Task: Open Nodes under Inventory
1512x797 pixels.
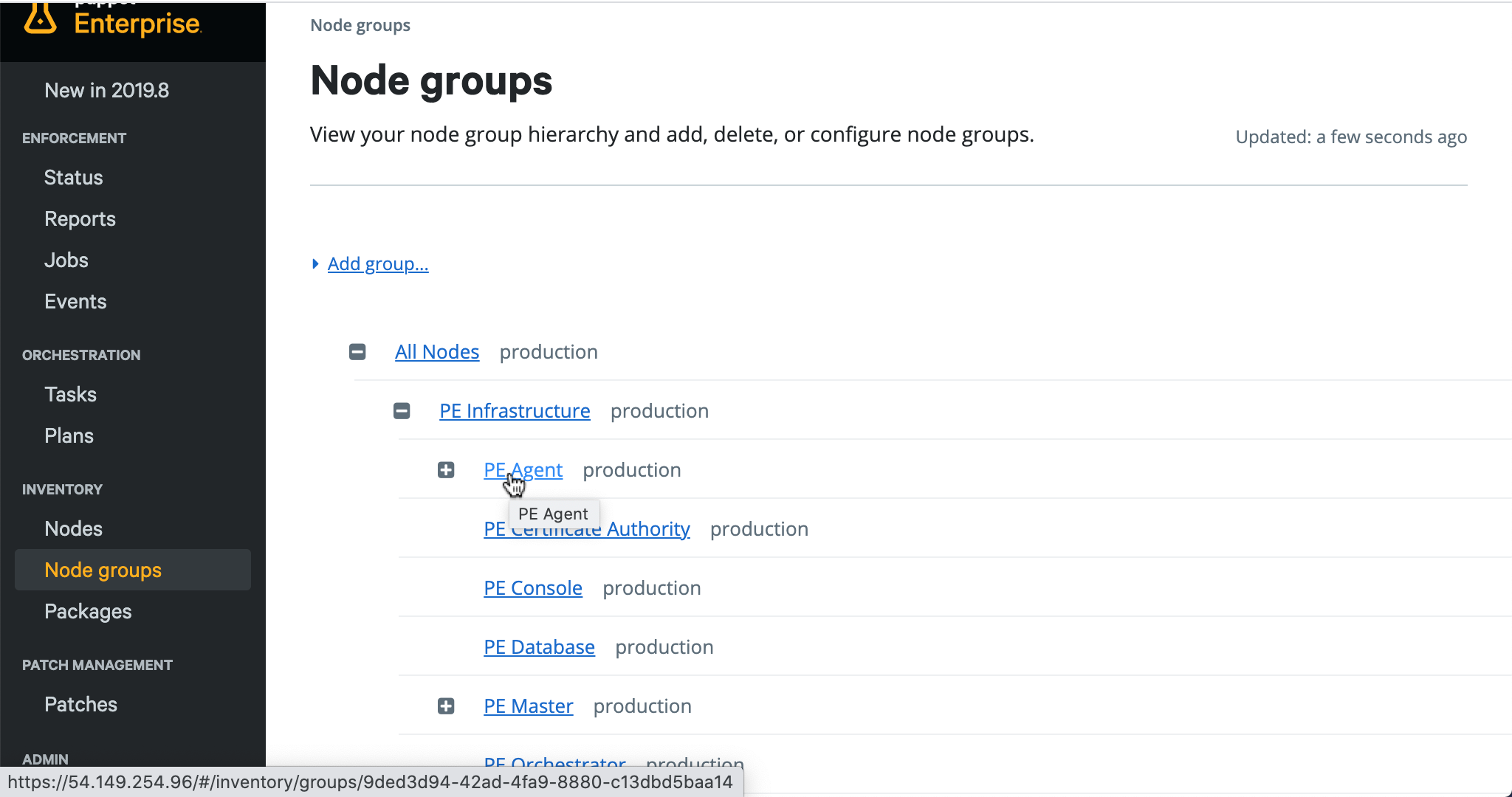Action: click(x=74, y=528)
